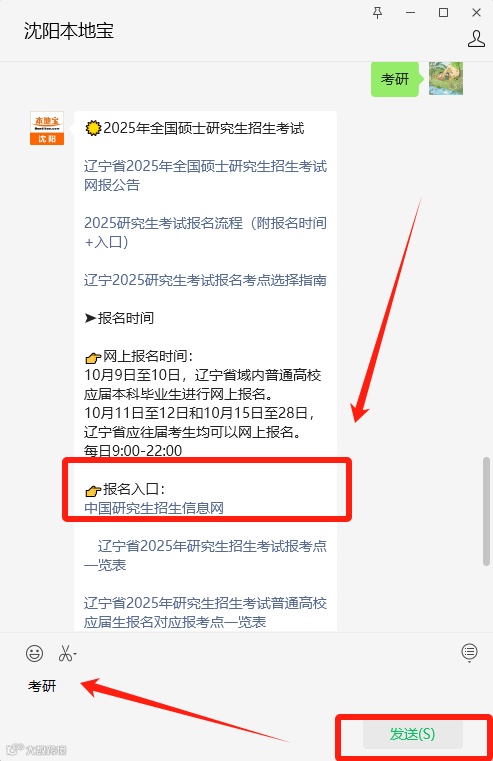Expand the screenshot tool options arrow
Screen dimensions: 493x761
[x=75, y=654]
